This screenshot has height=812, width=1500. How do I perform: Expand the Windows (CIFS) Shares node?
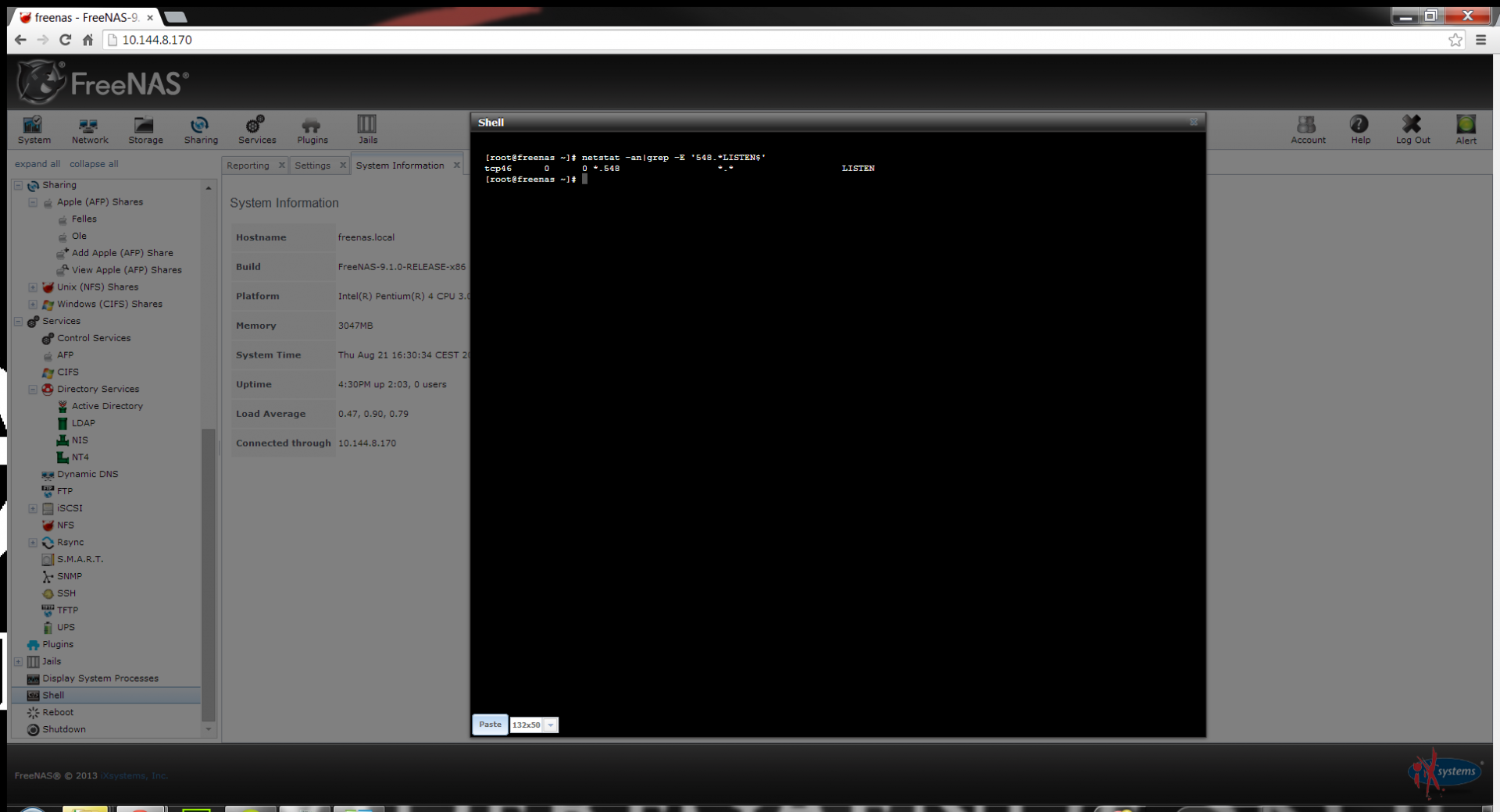(33, 304)
